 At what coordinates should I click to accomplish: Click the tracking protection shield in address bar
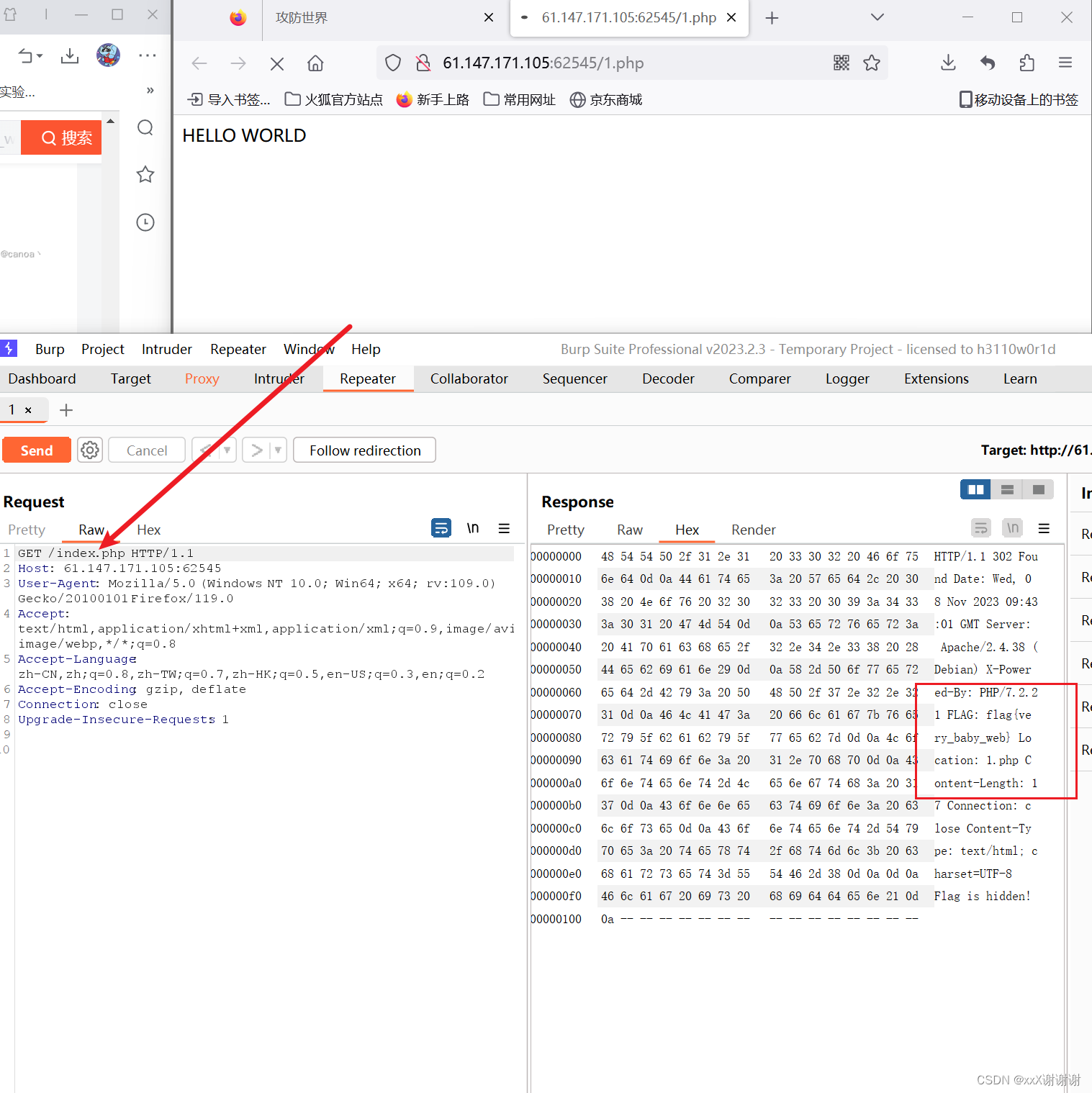point(392,63)
